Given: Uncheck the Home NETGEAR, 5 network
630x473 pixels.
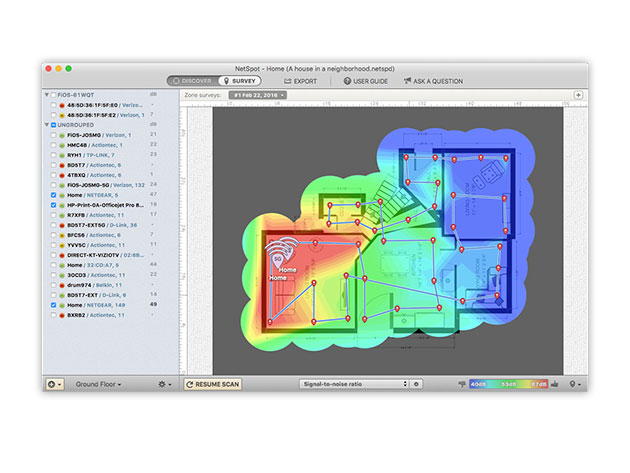Looking at the screenshot, I should [x=53, y=195].
